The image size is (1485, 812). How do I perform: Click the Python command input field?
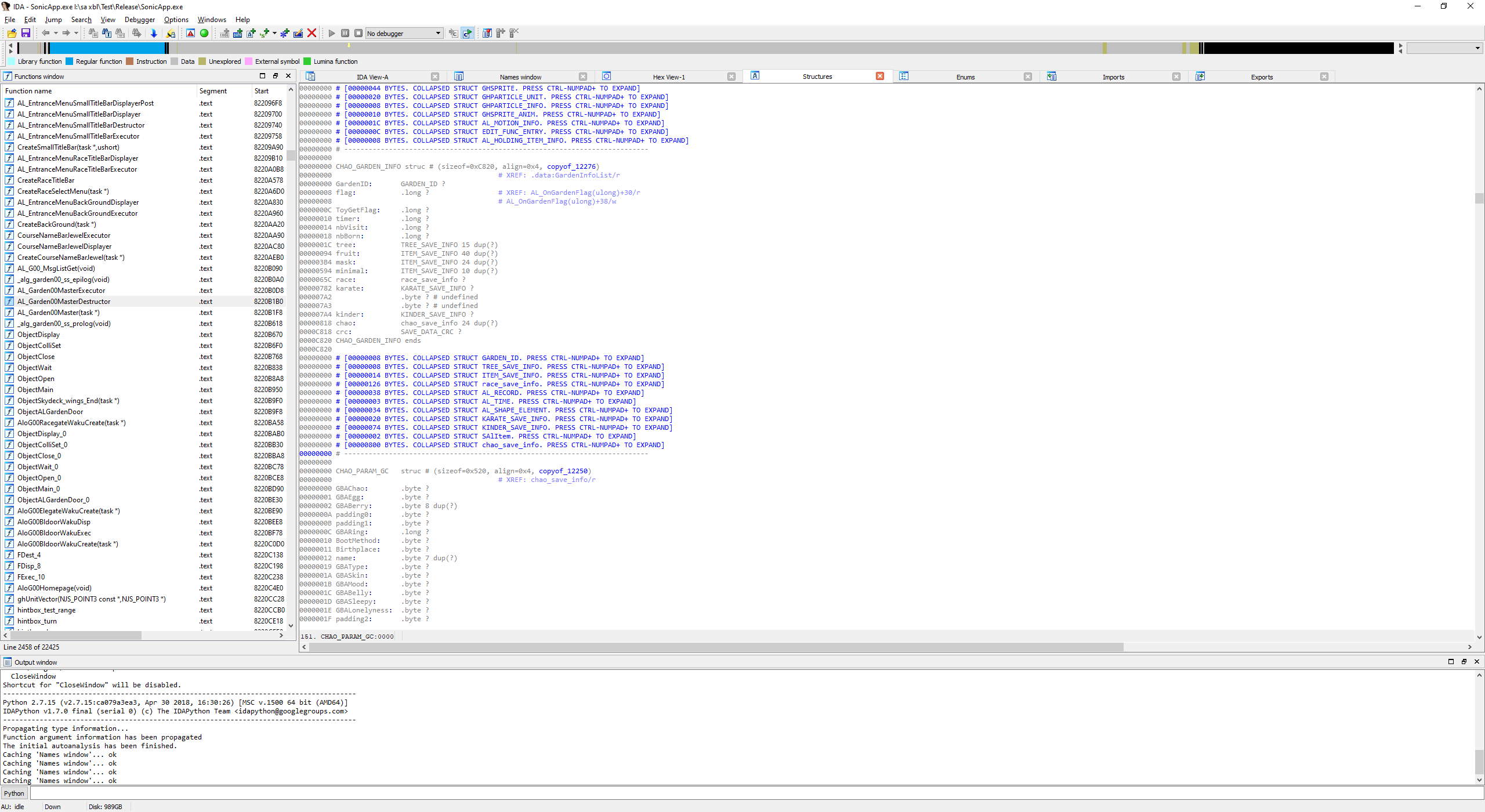756,793
